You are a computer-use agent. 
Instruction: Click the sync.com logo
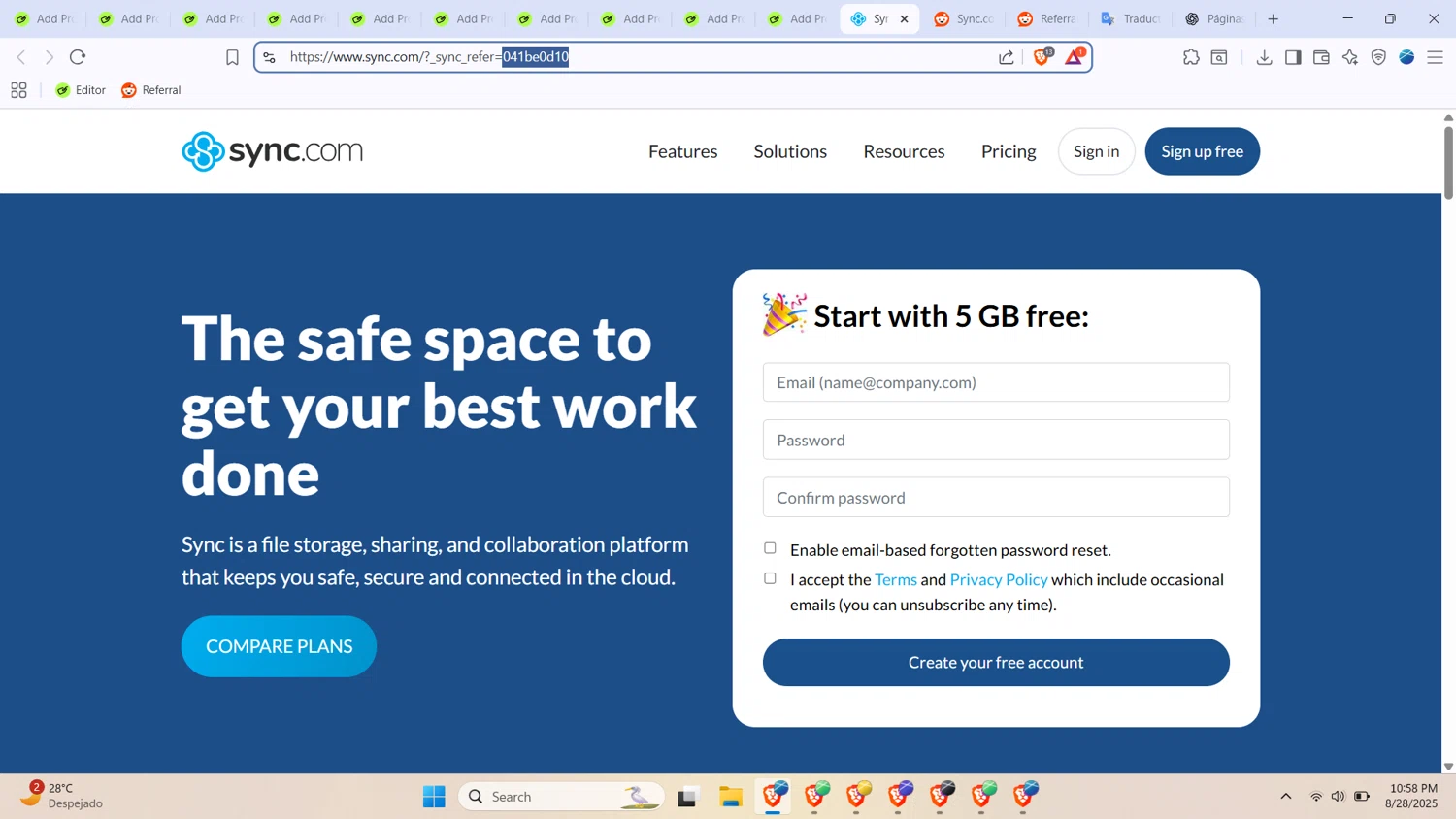pyautogui.click(x=272, y=151)
